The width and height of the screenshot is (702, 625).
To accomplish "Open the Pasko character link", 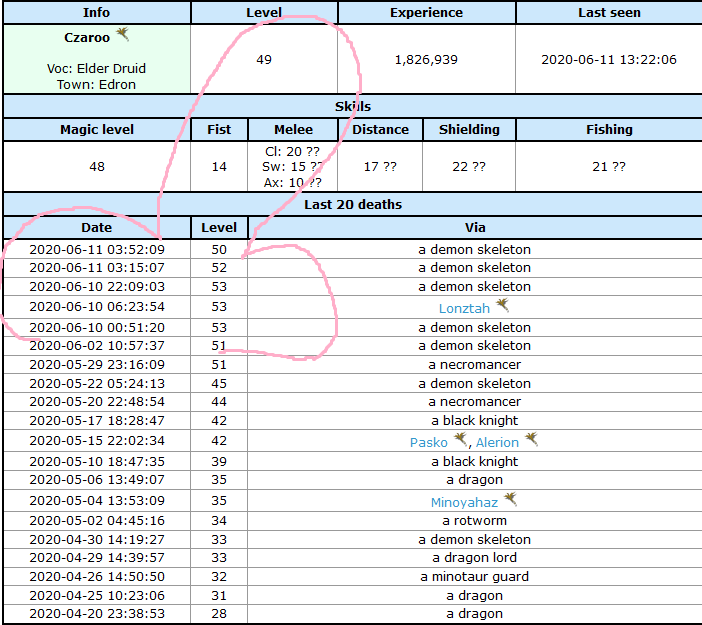I will (x=428, y=442).
